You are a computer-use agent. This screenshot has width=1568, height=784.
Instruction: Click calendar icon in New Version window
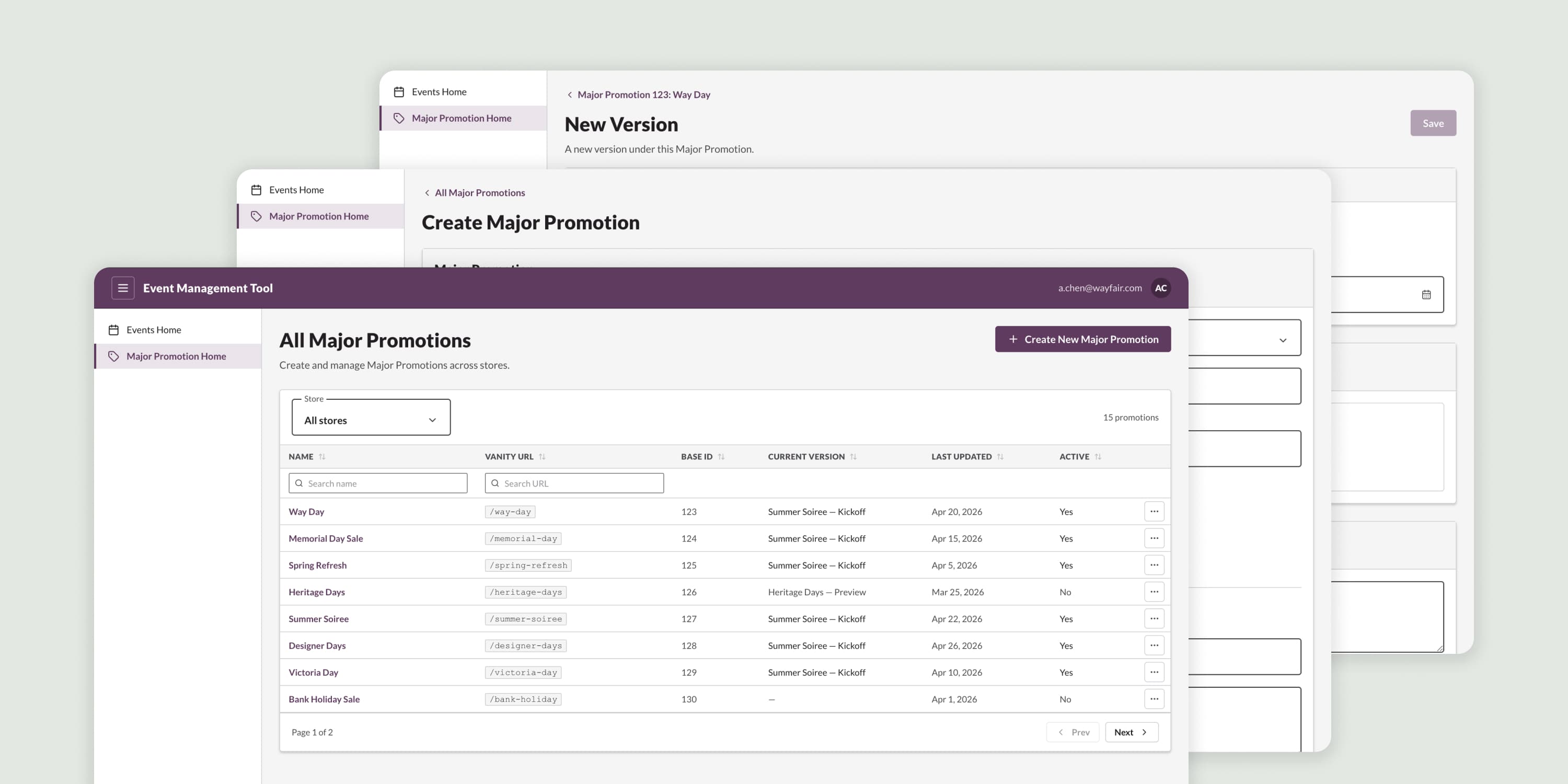click(x=1426, y=295)
